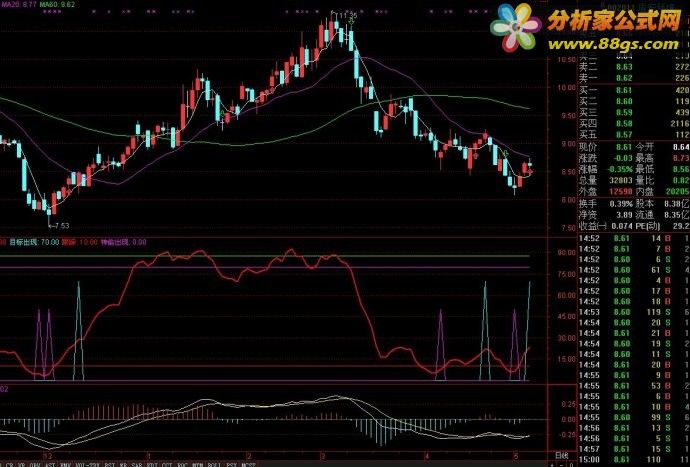Click the 涨跌 value -0.03
Viewport: 690px width, 467px height.
623,158
